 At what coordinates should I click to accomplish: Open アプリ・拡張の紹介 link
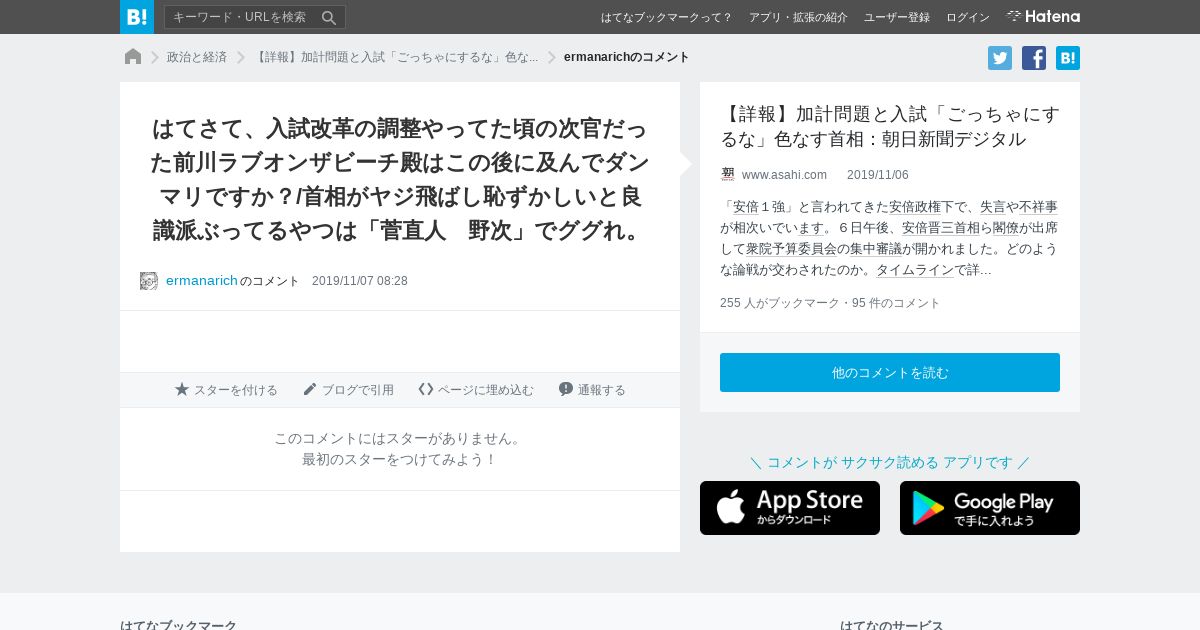[x=798, y=17]
